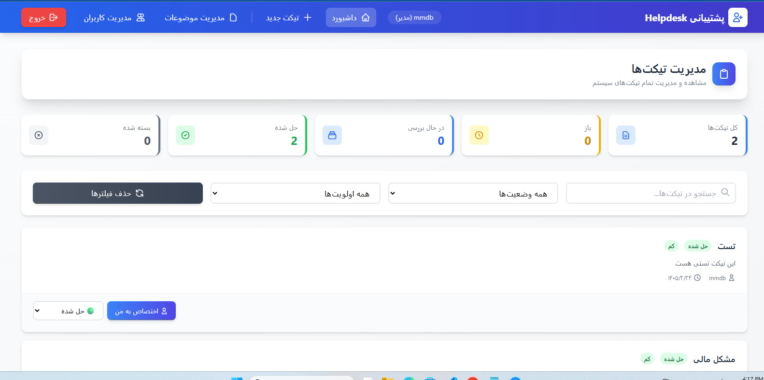The width and height of the screenshot is (764, 380).
Task: Focus the جستجو در تیکت‌ها search field
Action: (x=651, y=193)
